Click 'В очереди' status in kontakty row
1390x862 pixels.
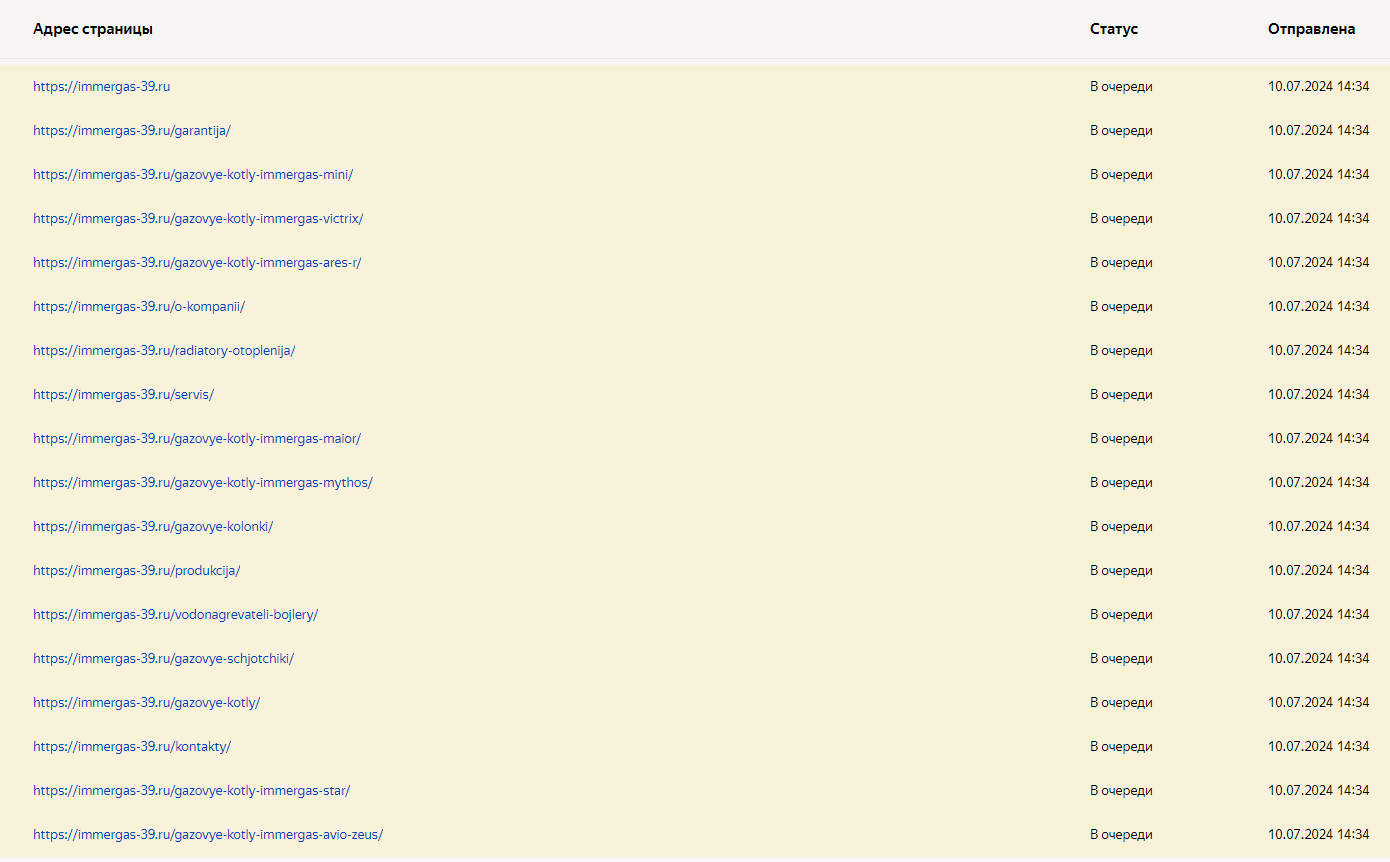click(x=1121, y=746)
